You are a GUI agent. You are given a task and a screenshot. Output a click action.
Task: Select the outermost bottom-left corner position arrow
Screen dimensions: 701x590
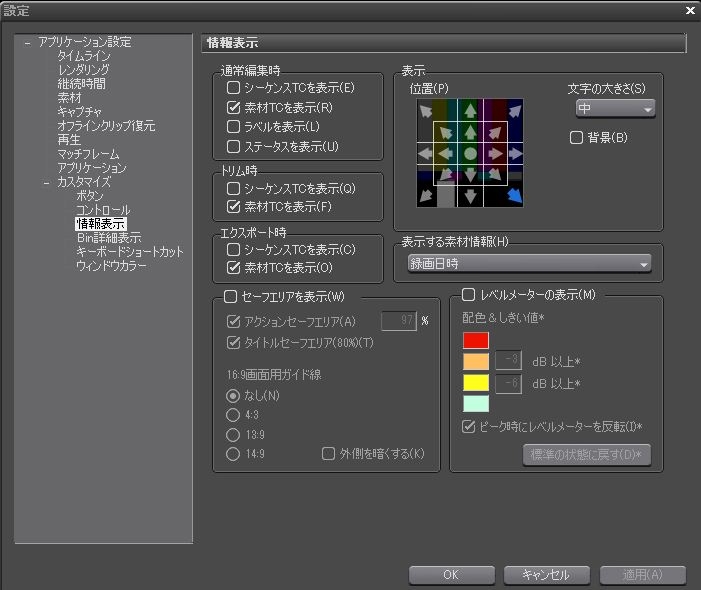point(427,196)
